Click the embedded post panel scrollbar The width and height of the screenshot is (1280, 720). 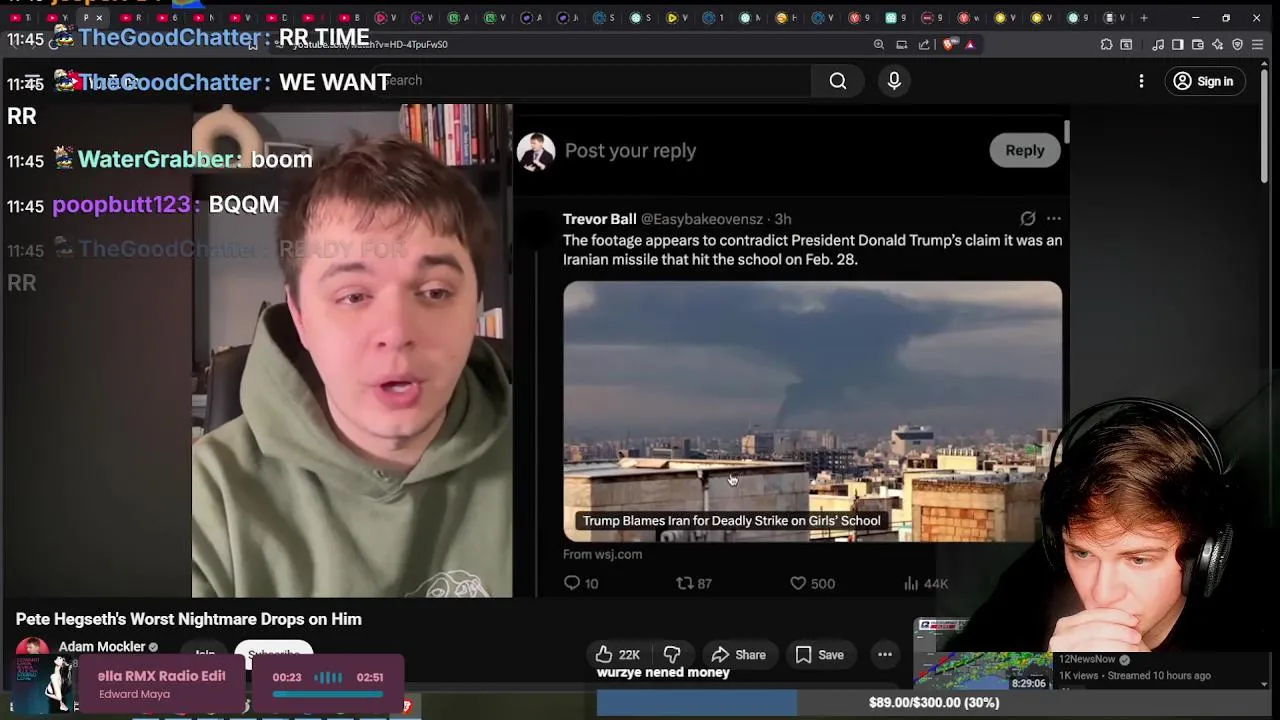pyautogui.click(x=1067, y=132)
